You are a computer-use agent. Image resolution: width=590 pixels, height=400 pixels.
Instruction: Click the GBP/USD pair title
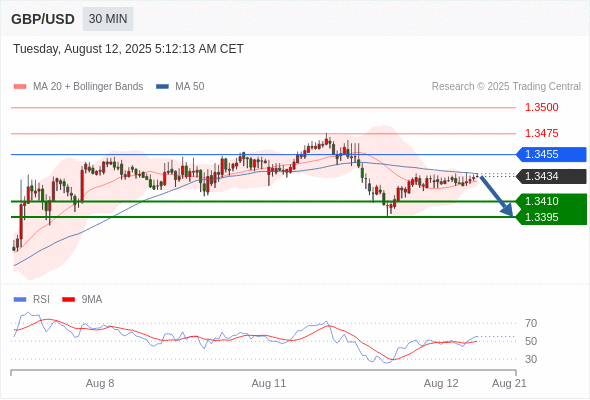(x=43, y=19)
